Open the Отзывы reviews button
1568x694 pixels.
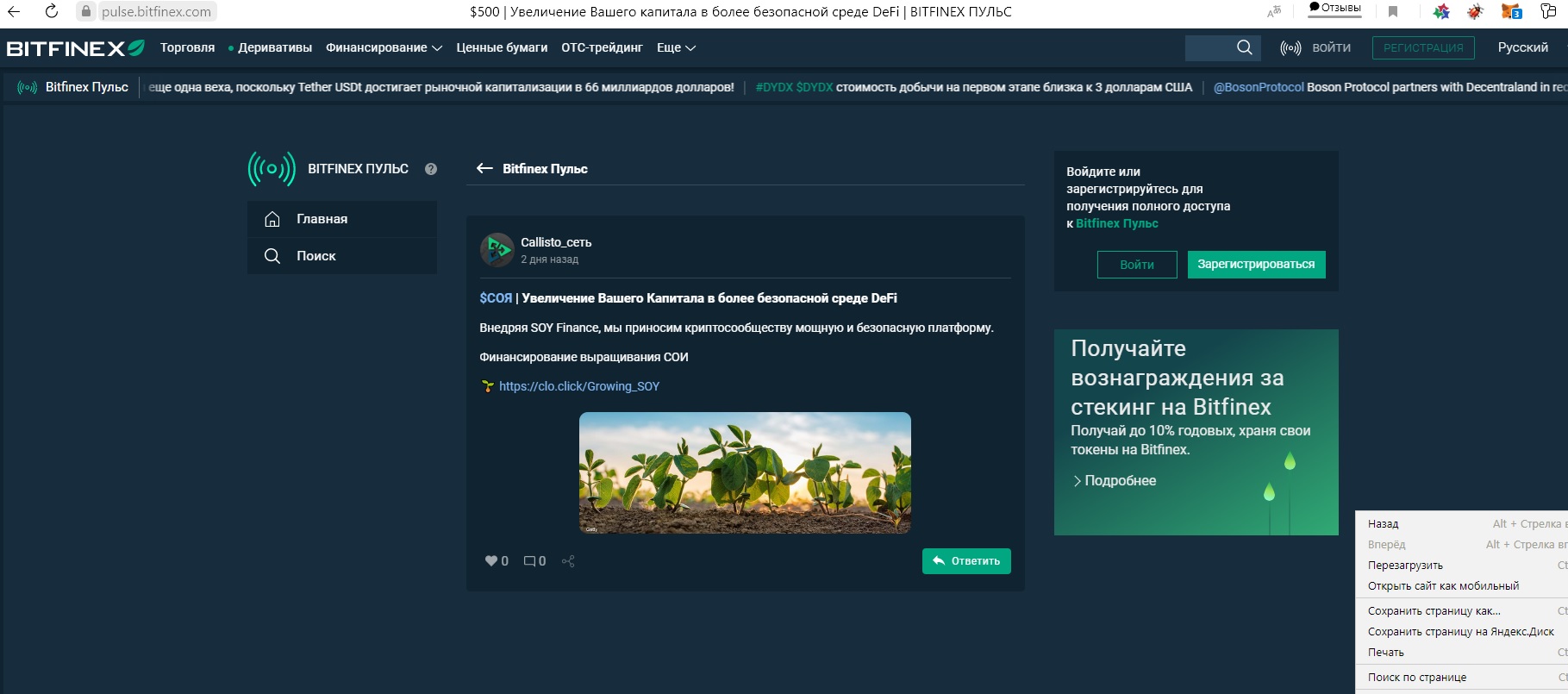tap(1335, 9)
